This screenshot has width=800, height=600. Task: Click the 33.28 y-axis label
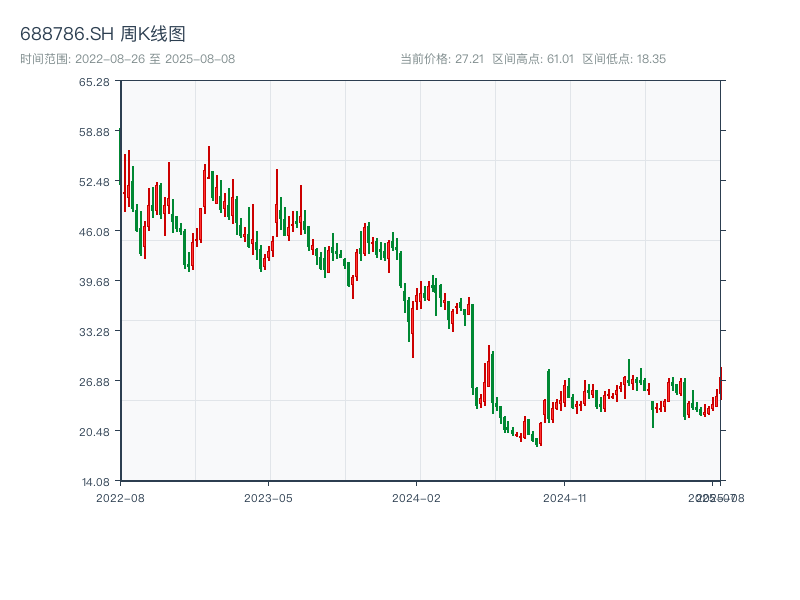pyautogui.click(x=94, y=332)
